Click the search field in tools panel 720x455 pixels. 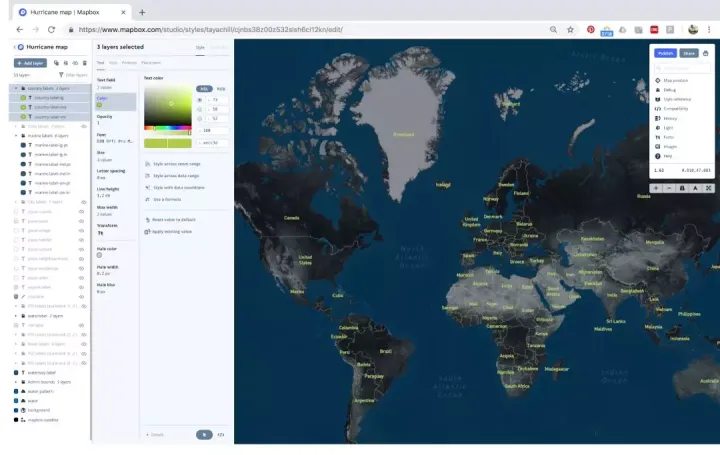click(x=684, y=68)
